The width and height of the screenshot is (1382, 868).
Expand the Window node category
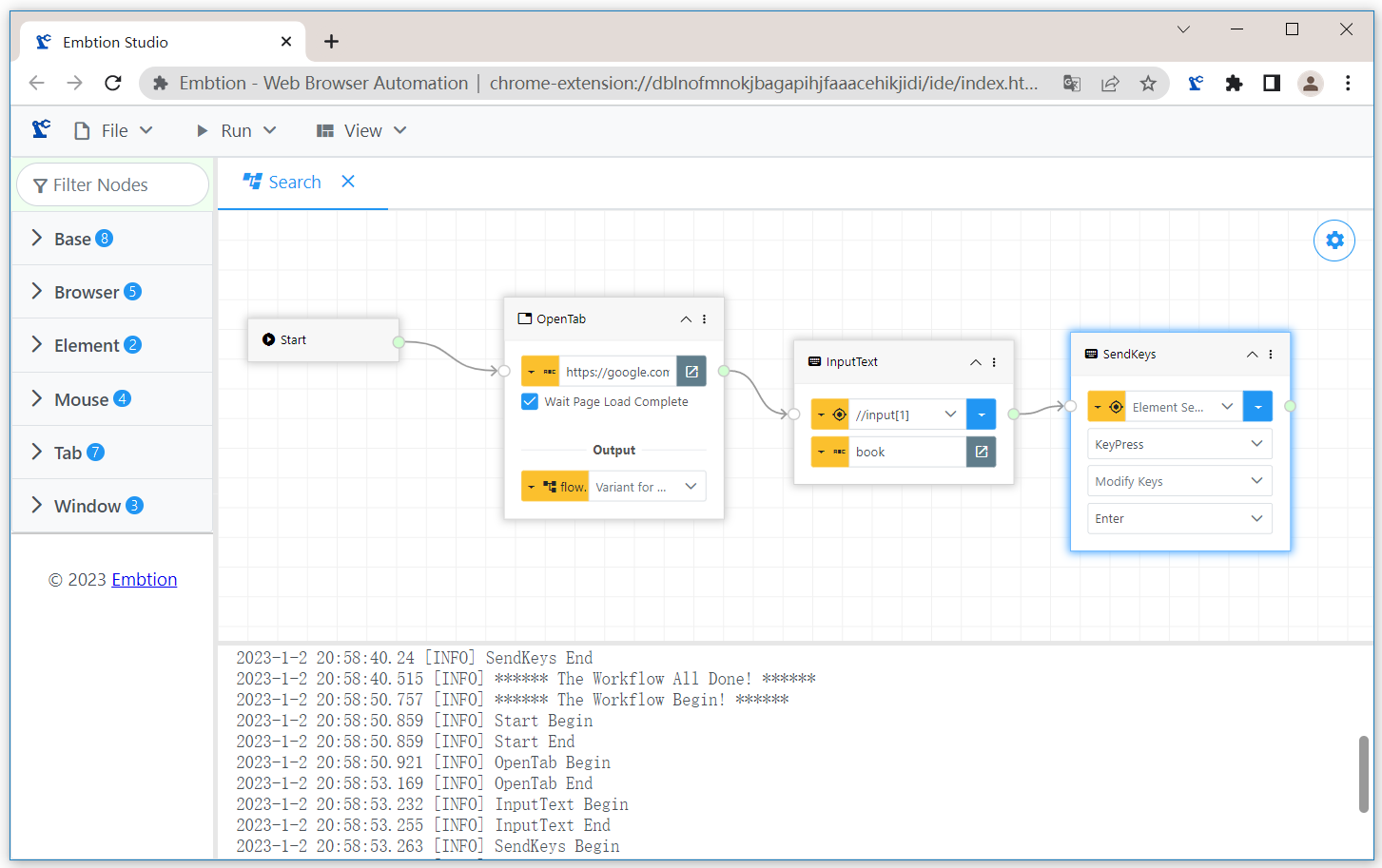point(112,506)
